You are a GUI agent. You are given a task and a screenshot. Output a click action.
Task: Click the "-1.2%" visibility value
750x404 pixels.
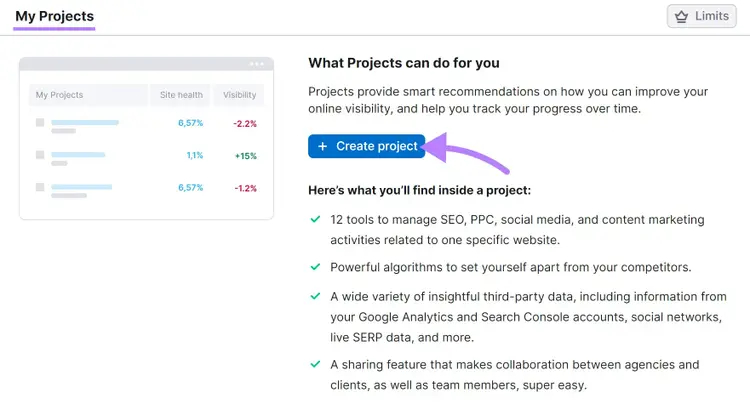coord(245,188)
